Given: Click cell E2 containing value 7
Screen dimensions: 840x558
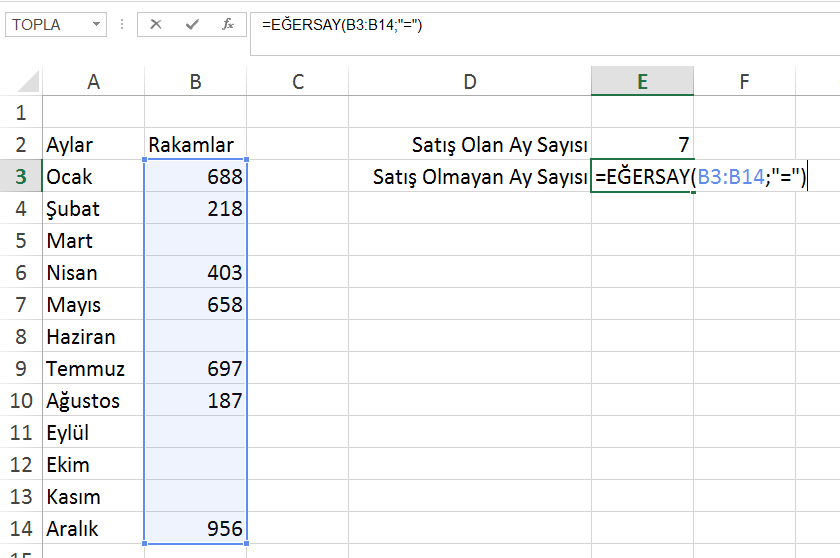Looking at the screenshot, I should (x=642, y=145).
